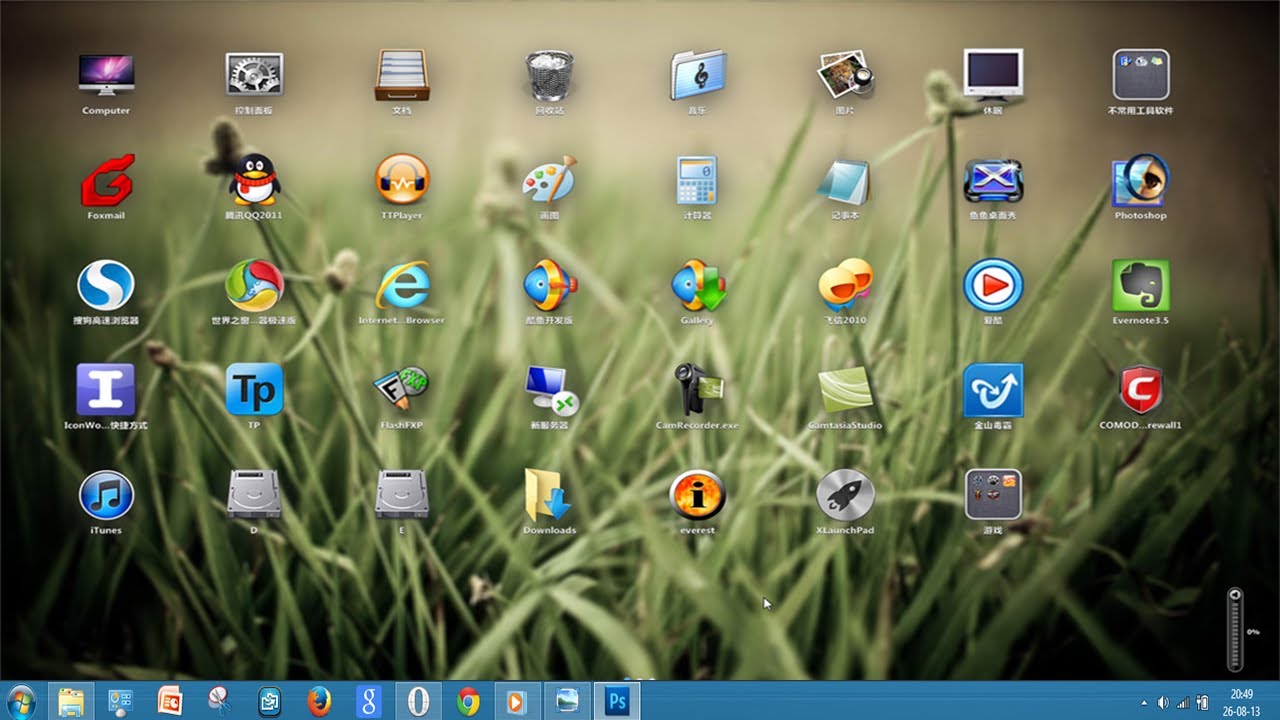
Task: Launch the TP desktop icon
Action: [x=254, y=391]
